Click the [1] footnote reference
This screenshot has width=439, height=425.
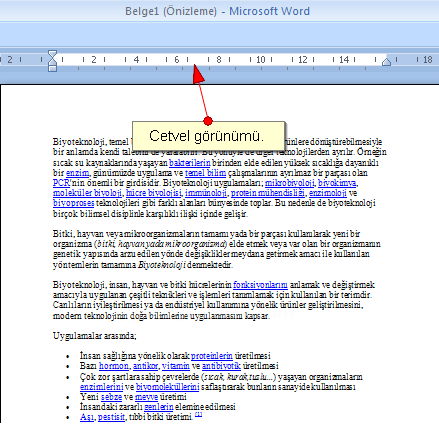point(199,415)
